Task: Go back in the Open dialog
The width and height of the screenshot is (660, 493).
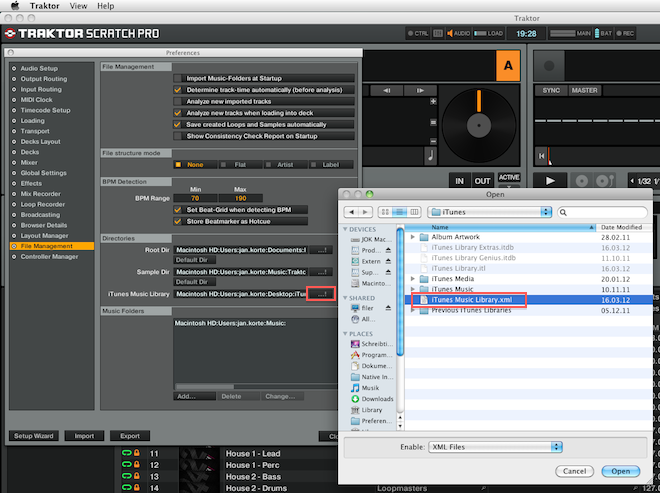Action: click(x=351, y=212)
